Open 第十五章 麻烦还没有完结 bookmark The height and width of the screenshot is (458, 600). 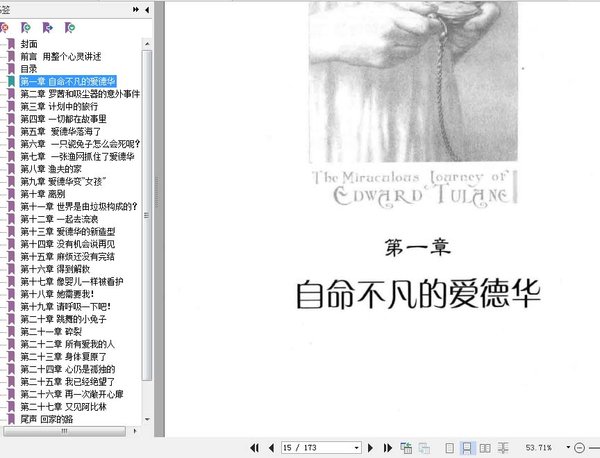point(67,256)
